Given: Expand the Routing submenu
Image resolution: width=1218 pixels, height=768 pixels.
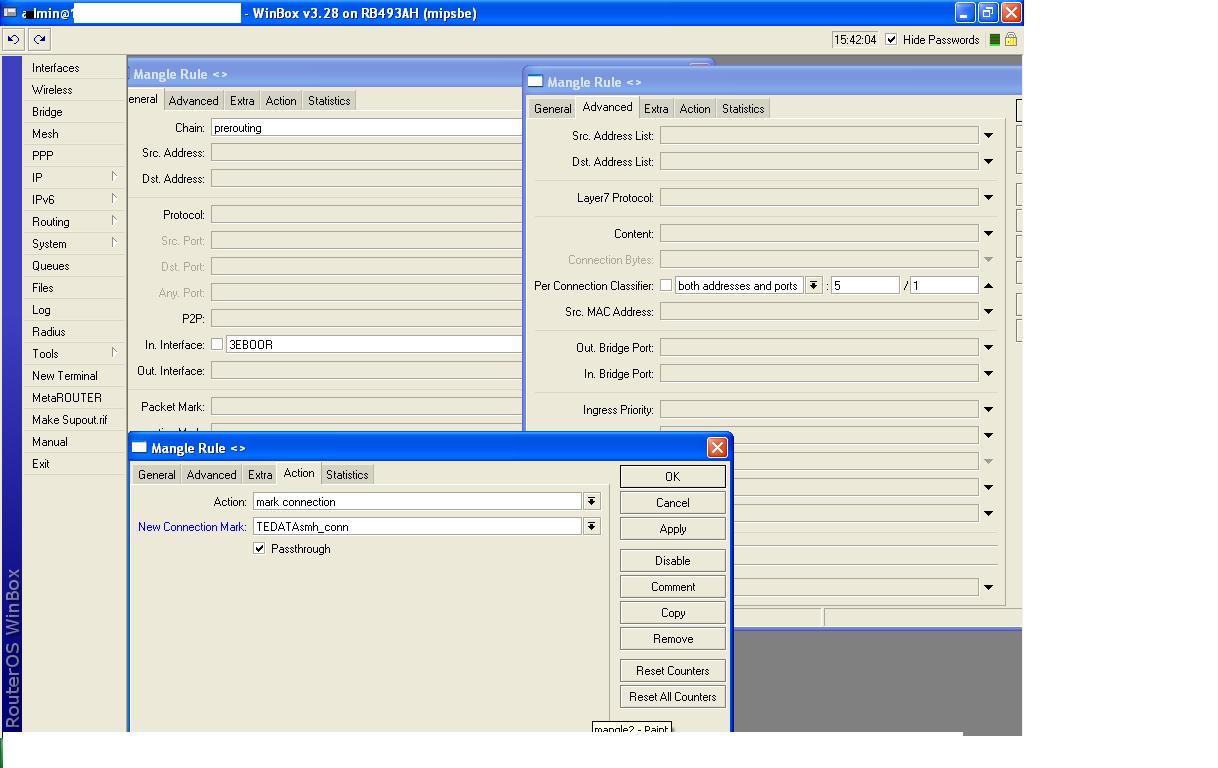Looking at the screenshot, I should [x=75, y=222].
